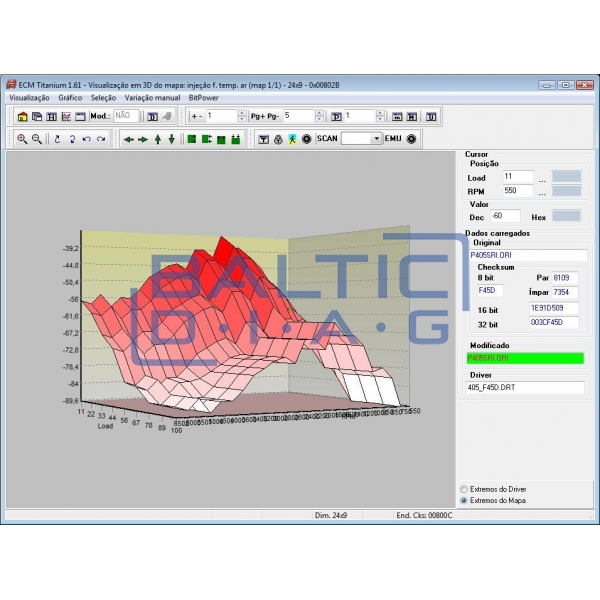Click the T text icon in toolbar
The width and height of the screenshot is (600, 600).
[x=263, y=139]
